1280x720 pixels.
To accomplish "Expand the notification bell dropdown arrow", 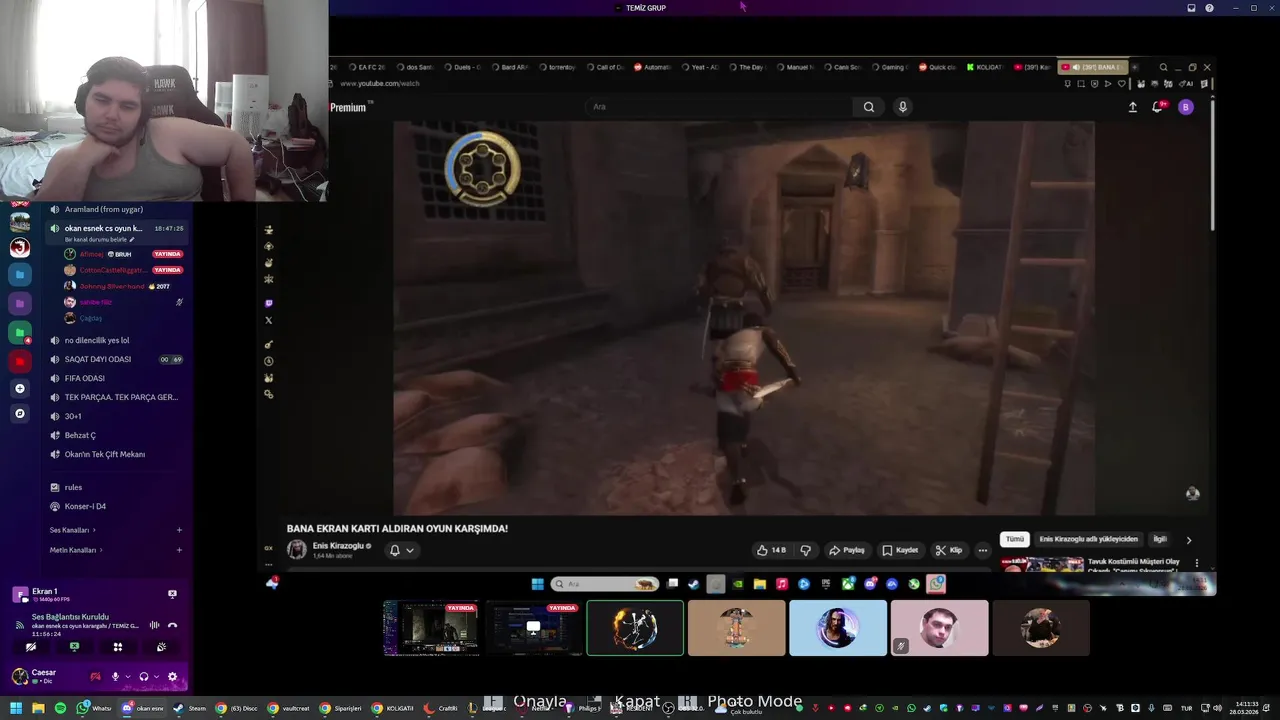I will 409,550.
